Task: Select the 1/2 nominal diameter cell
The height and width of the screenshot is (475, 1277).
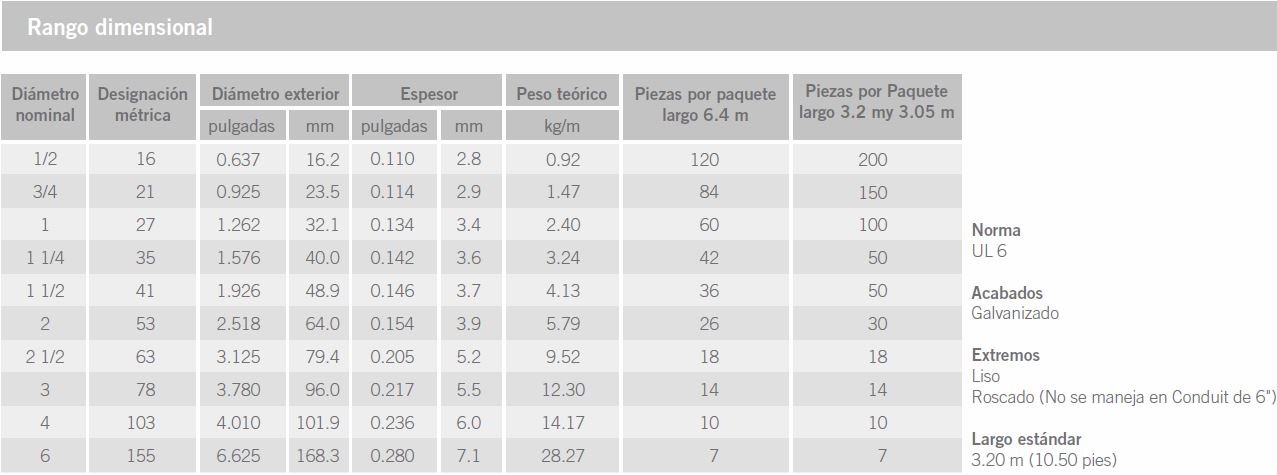Action: point(45,160)
